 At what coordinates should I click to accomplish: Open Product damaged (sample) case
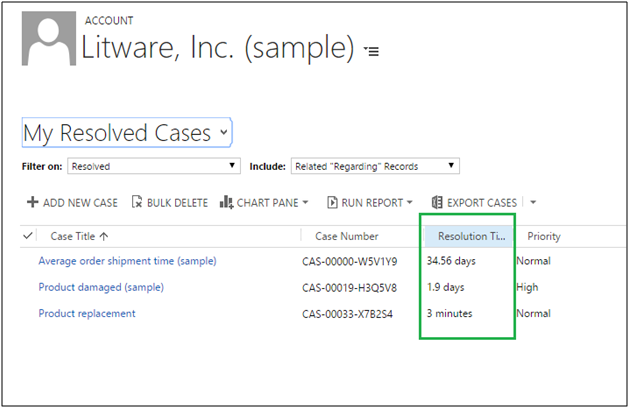pyautogui.click(x=101, y=287)
